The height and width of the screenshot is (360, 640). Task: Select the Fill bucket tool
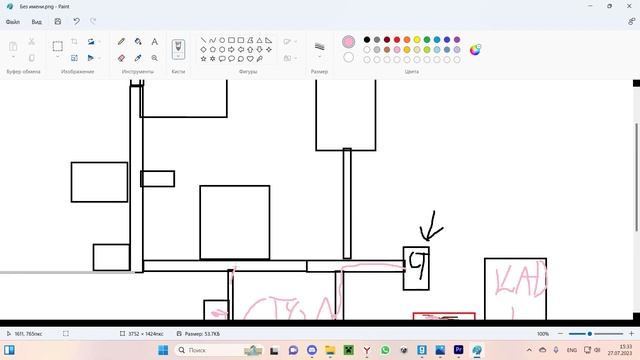138,41
